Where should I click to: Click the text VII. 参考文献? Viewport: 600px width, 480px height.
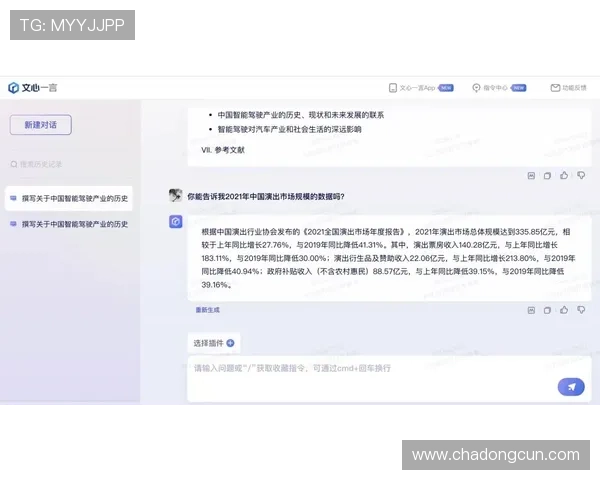[x=223, y=150]
